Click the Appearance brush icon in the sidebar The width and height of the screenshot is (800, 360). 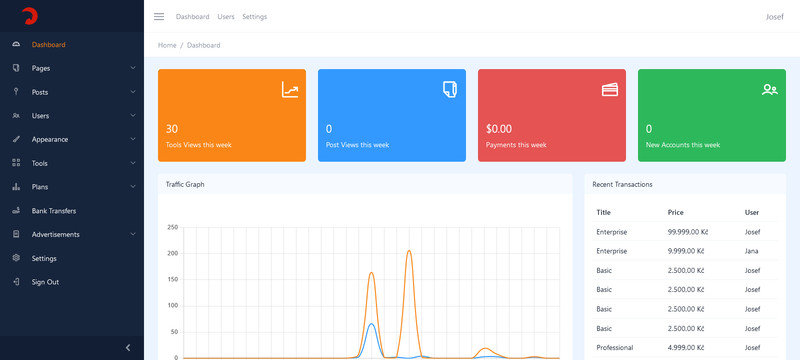pyautogui.click(x=16, y=139)
